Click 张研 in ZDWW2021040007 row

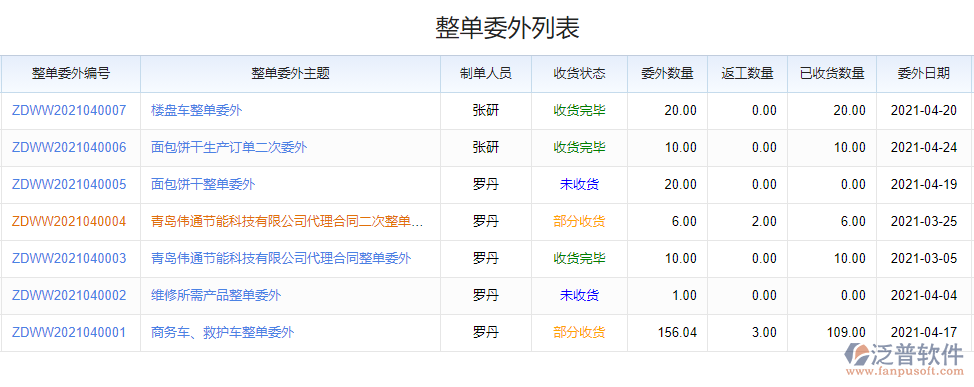click(486, 111)
